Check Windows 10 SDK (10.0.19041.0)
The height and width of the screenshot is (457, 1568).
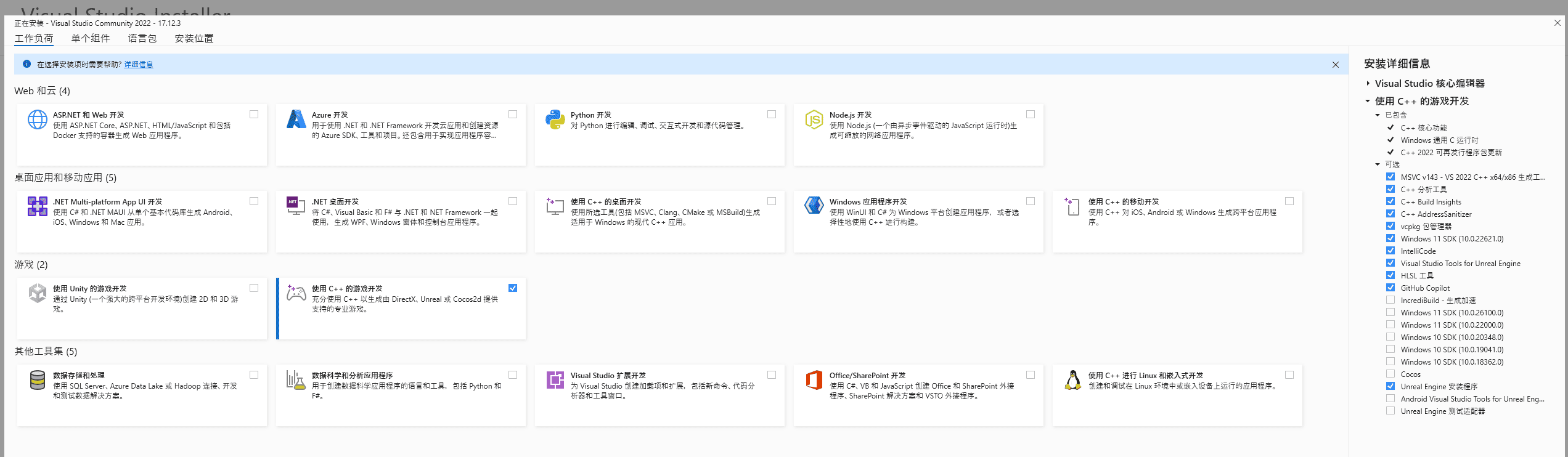(x=1390, y=349)
